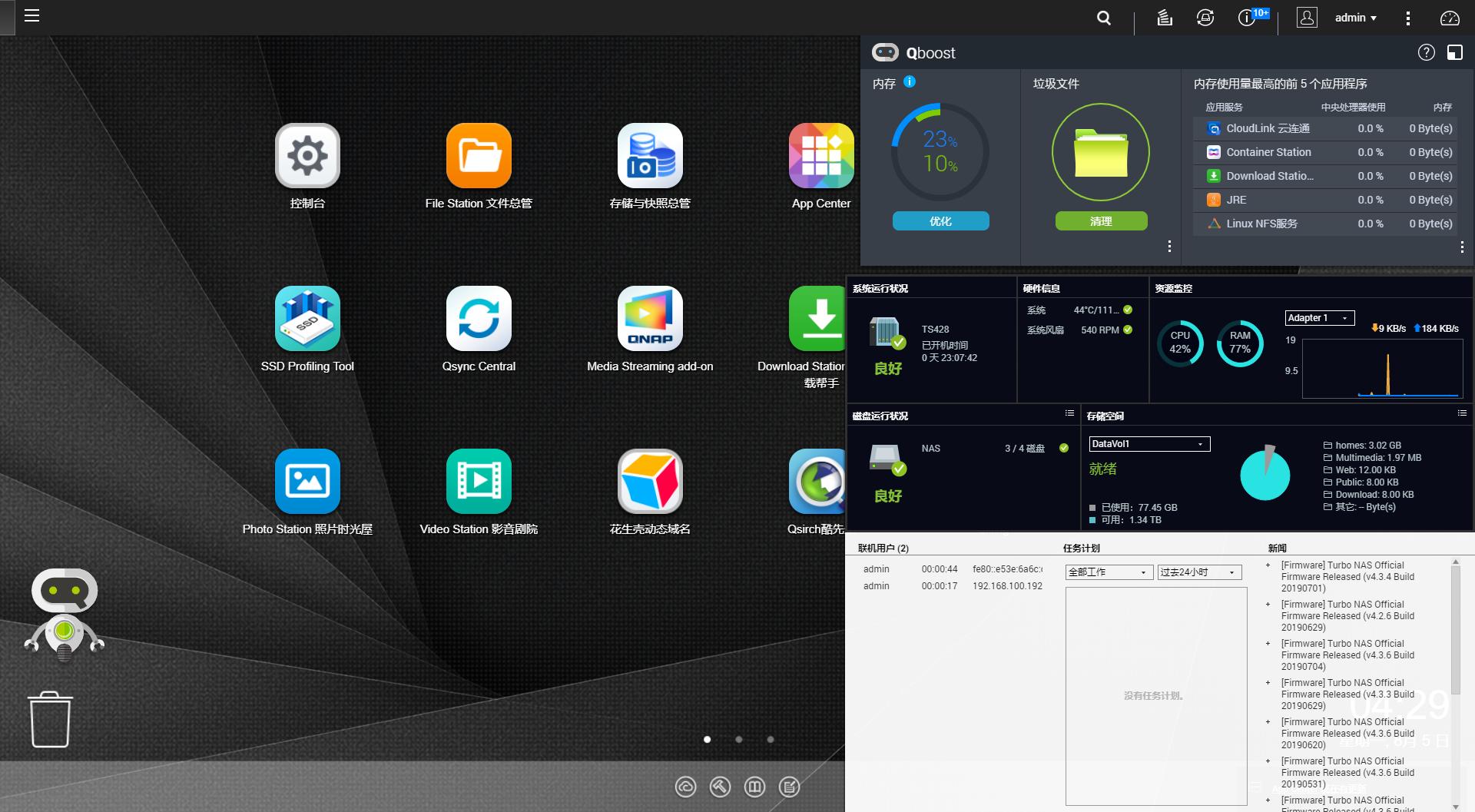Screen dimensions: 1475x812
Task: Open firmware news v4.3.6 Build 20190620
Action: point(1347,734)
